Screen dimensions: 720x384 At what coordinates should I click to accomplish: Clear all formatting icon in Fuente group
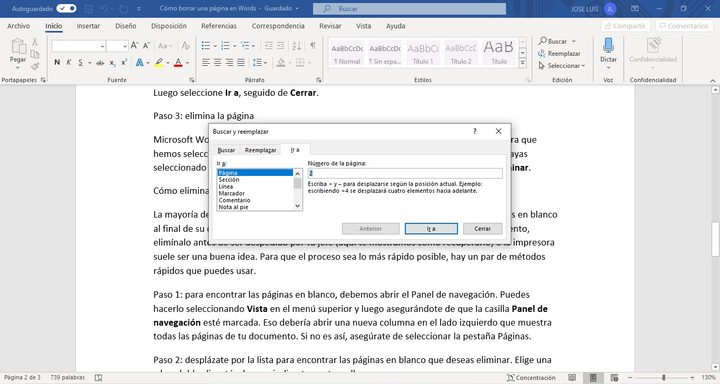click(186, 45)
